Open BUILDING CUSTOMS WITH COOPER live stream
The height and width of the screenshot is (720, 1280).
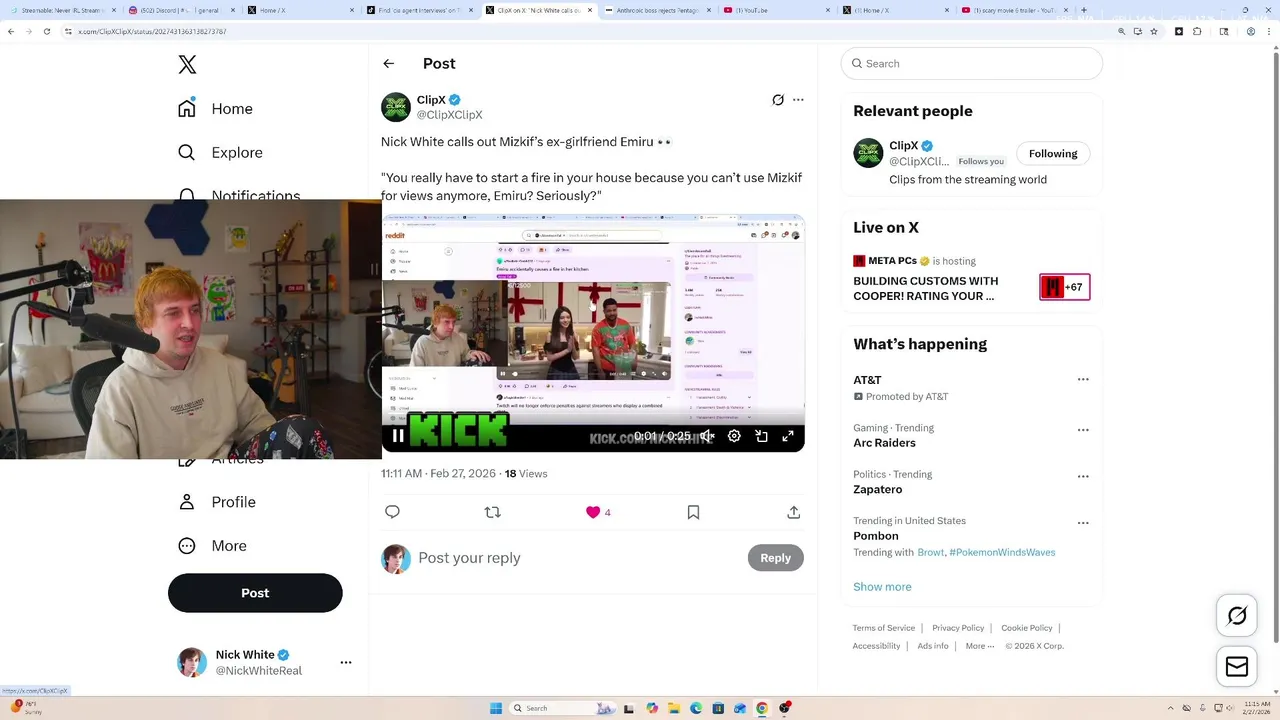point(925,288)
